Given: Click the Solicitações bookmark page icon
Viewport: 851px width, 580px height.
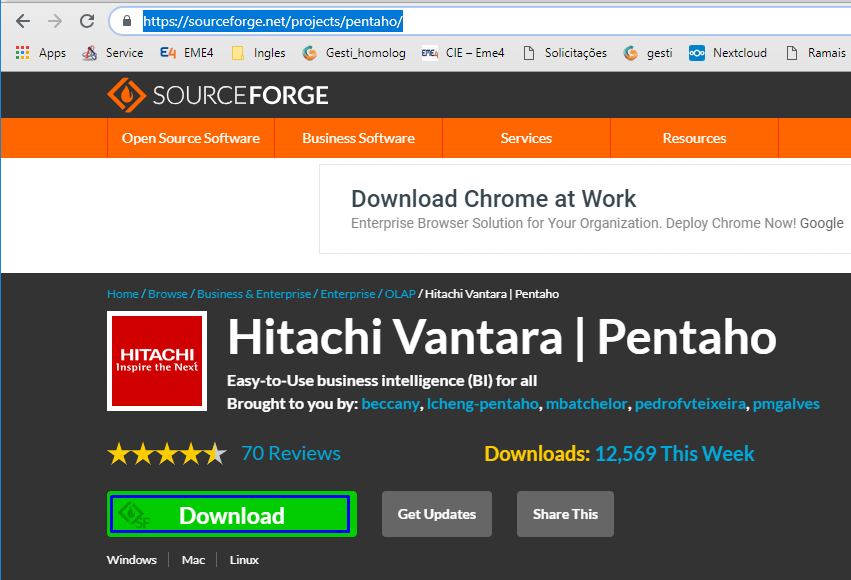Looking at the screenshot, I should (529, 53).
